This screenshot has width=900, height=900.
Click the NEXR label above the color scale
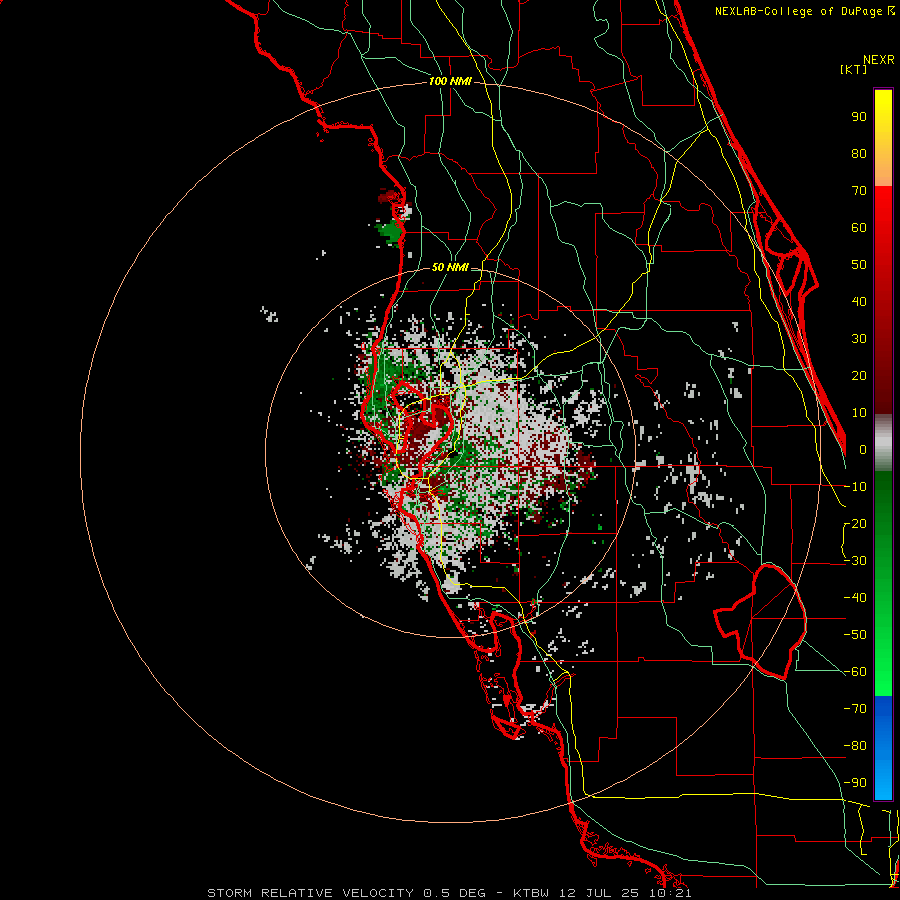879,60
